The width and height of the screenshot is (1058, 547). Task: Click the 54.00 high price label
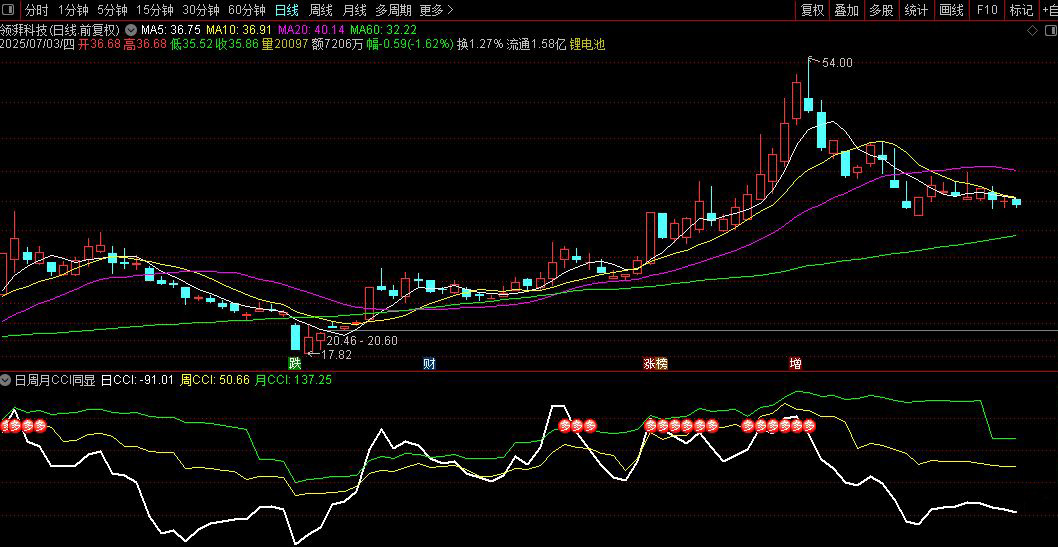click(837, 63)
